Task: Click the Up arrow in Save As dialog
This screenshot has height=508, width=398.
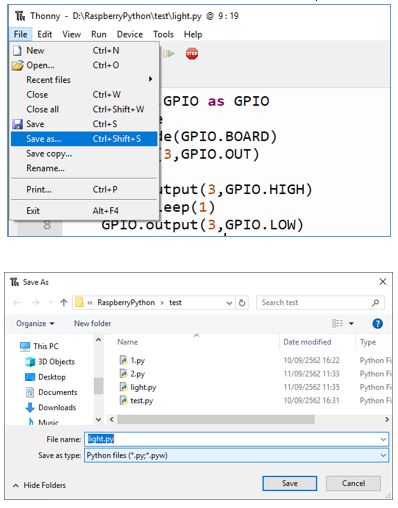Action: pyautogui.click(x=63, y=302)
